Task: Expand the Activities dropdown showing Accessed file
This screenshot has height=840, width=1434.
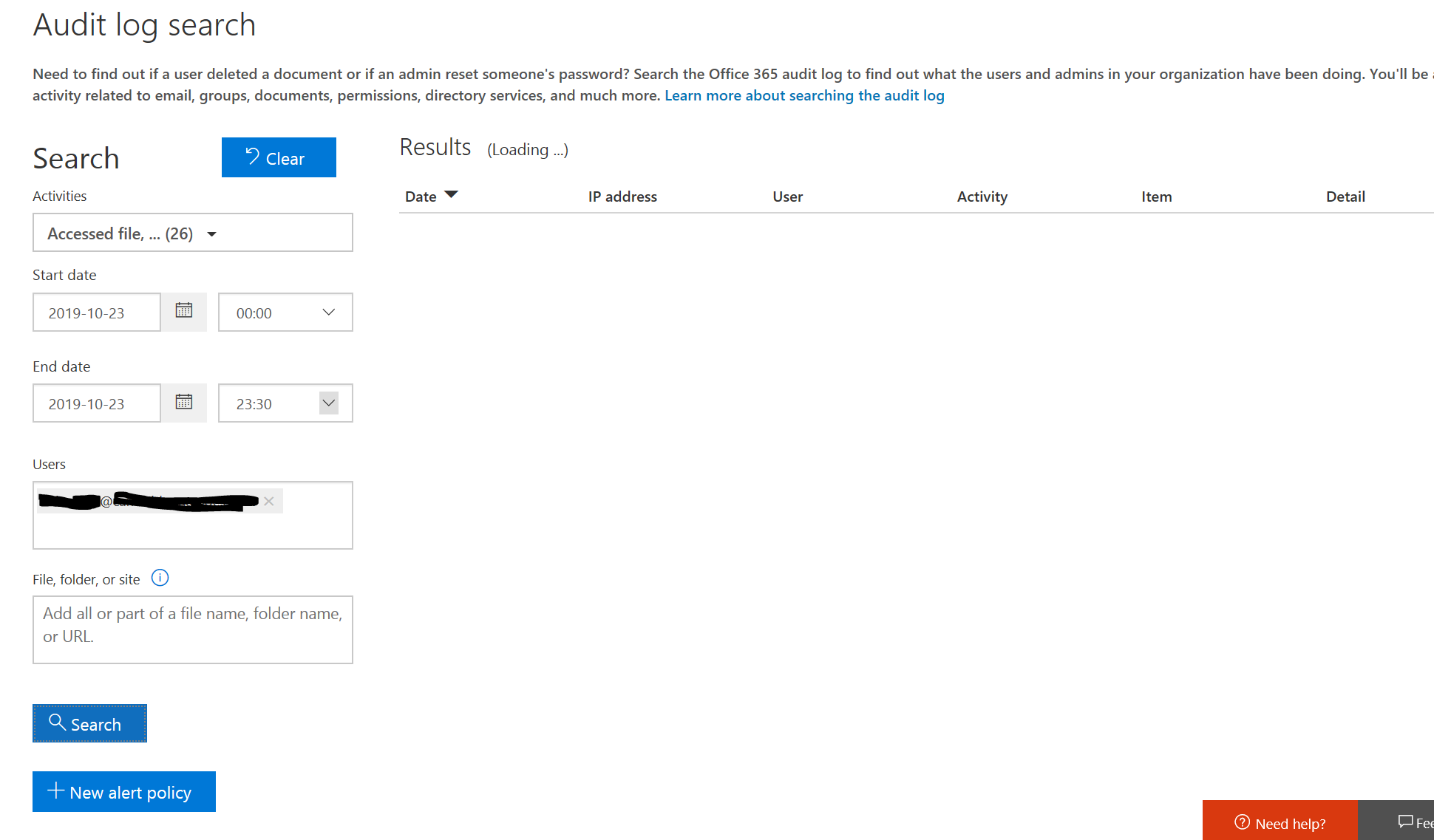Action: pos(193,233)
